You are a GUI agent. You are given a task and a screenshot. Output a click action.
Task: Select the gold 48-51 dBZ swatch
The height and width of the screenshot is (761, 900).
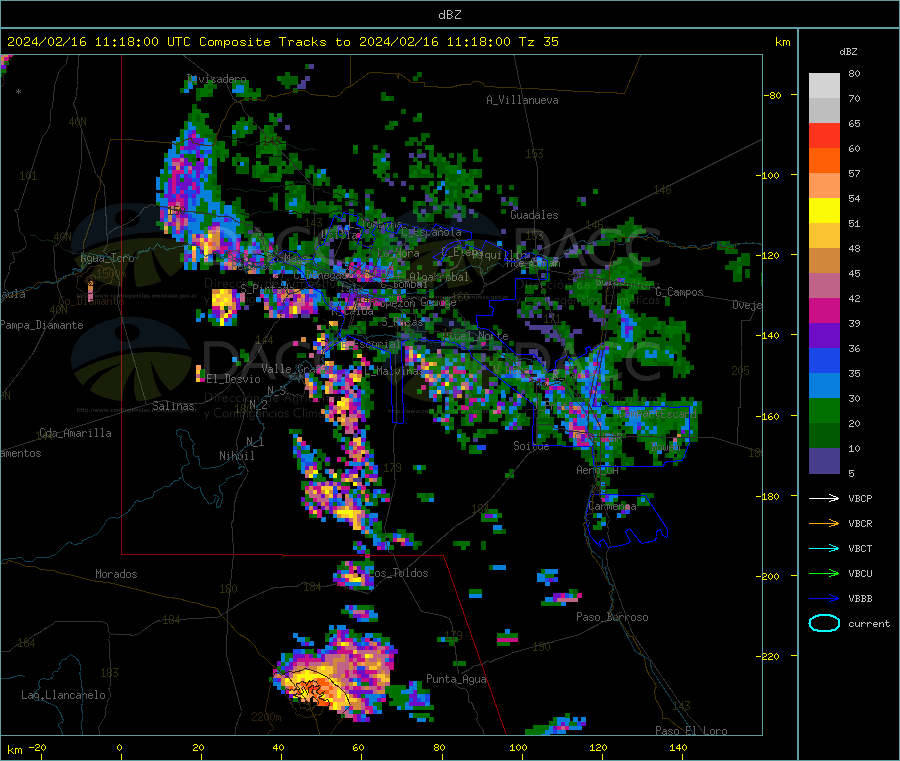[x=824, y=236]
